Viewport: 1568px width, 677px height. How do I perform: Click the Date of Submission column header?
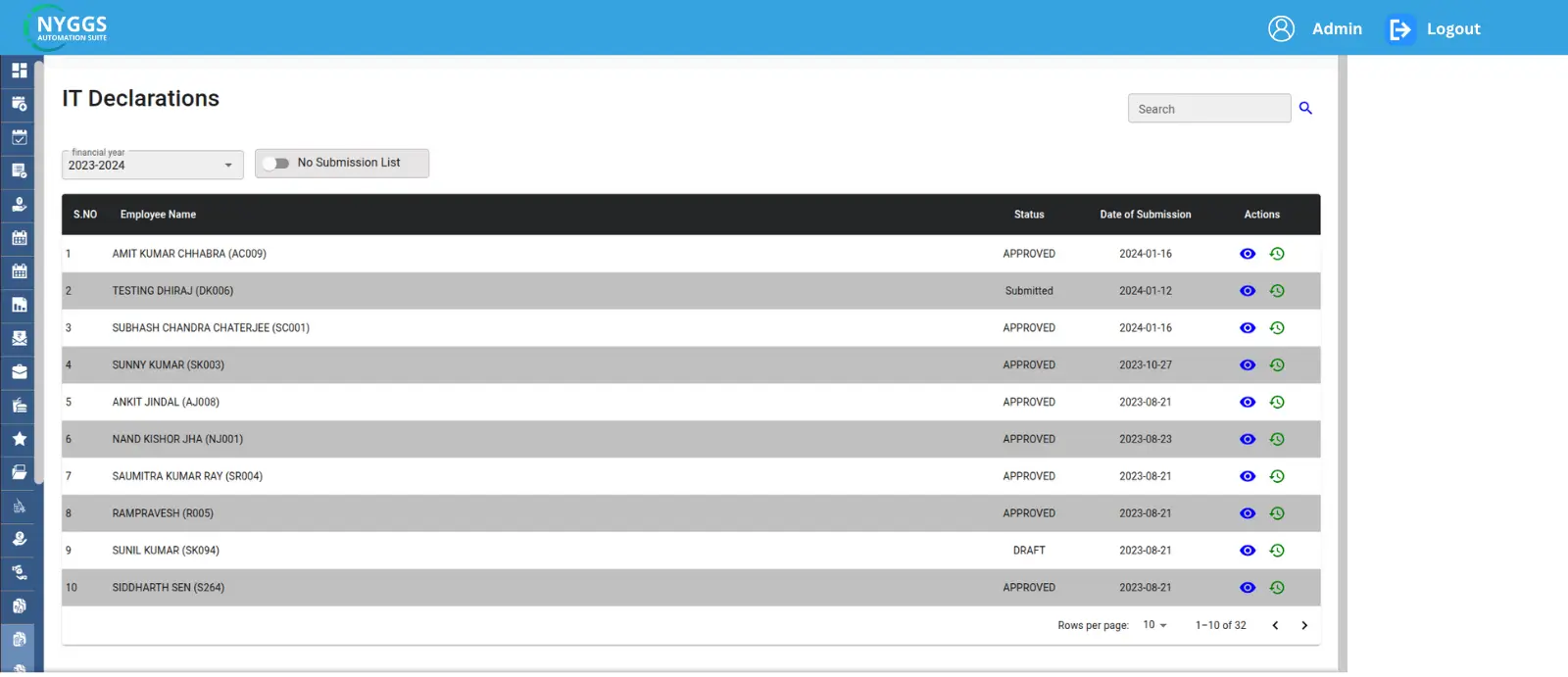click(1145, 215)
